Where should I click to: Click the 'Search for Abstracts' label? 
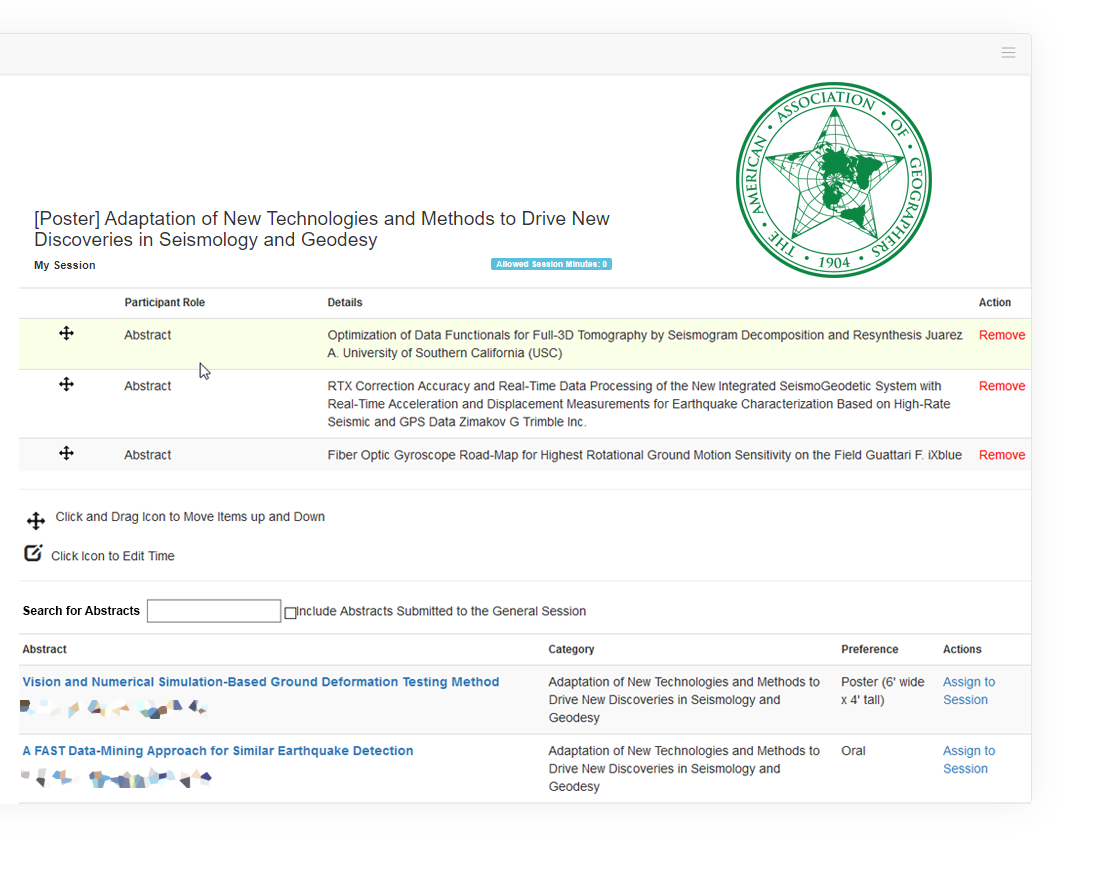pos(81,611)
